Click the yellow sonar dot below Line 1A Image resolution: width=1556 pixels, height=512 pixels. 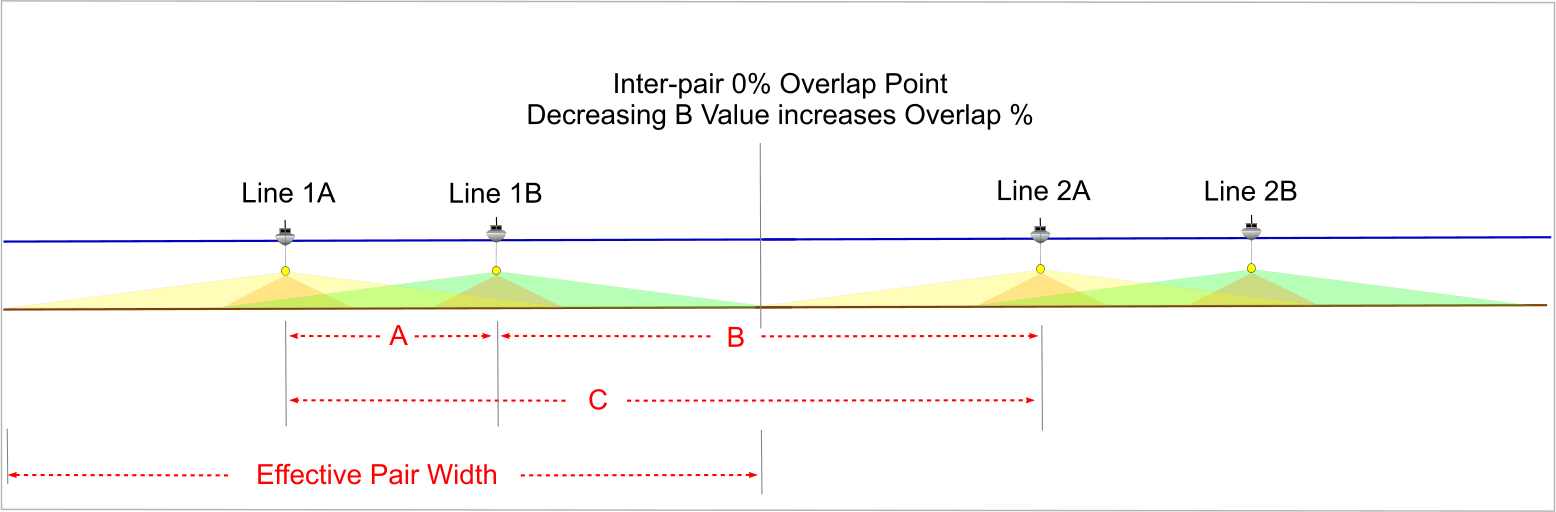coord(286,272)
